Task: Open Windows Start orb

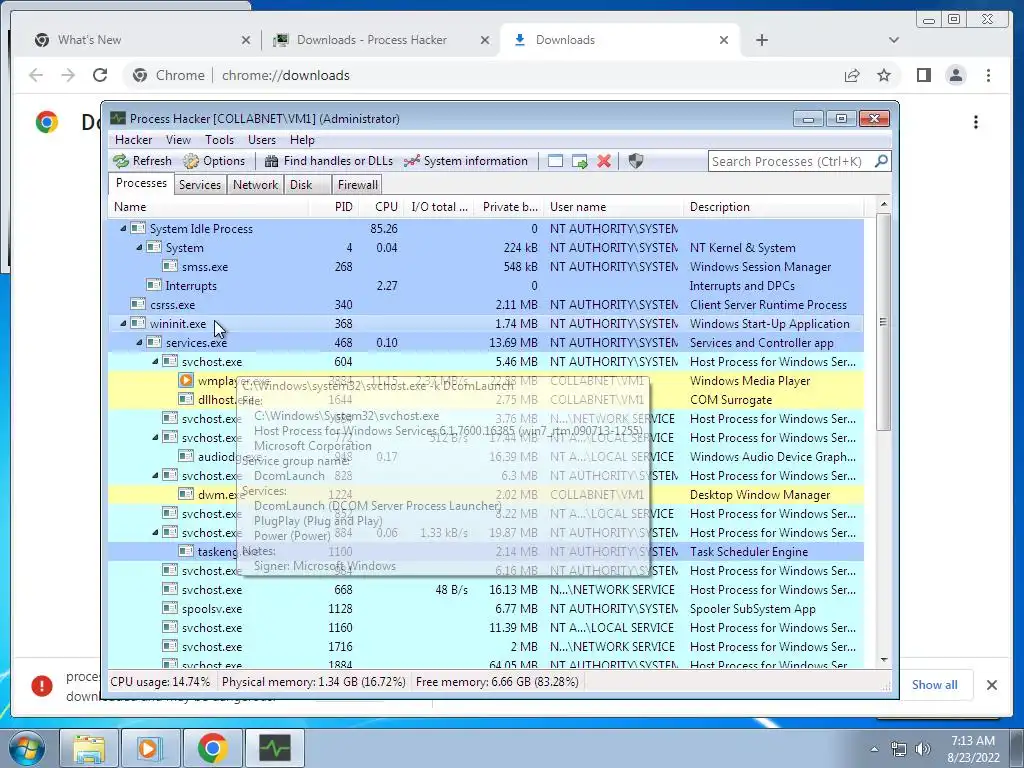Action: click(27, 748)
